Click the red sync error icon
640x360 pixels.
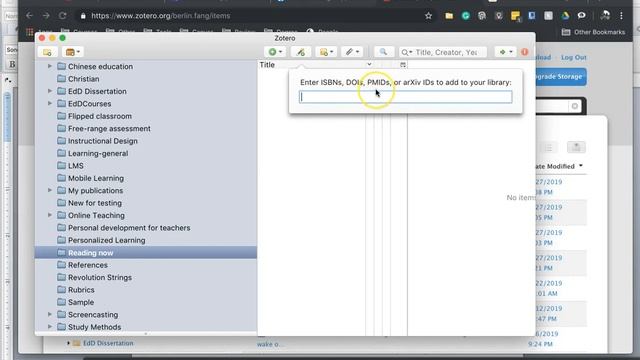pyautogui.click(x=524, y=52)
